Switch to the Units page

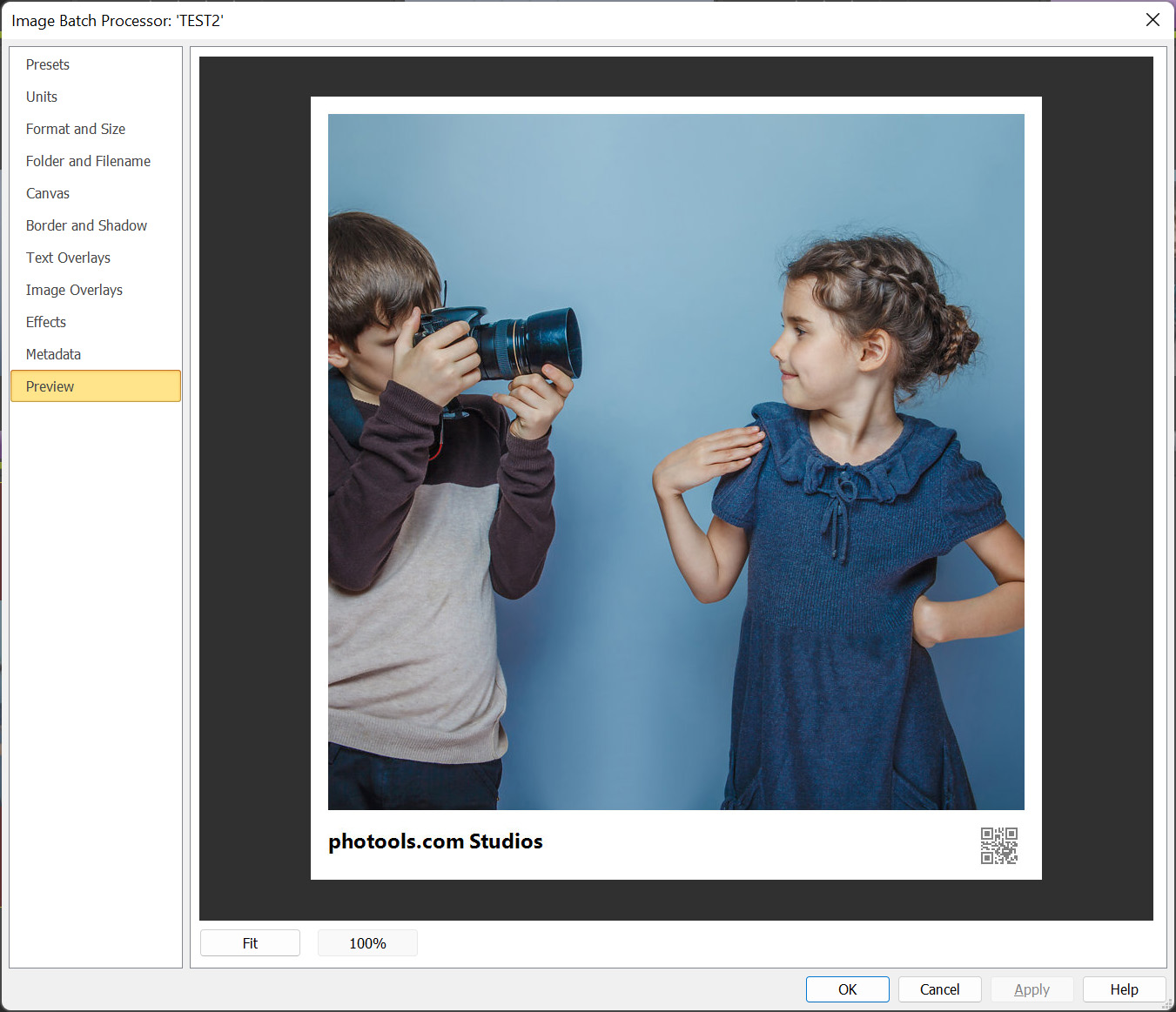42,97
